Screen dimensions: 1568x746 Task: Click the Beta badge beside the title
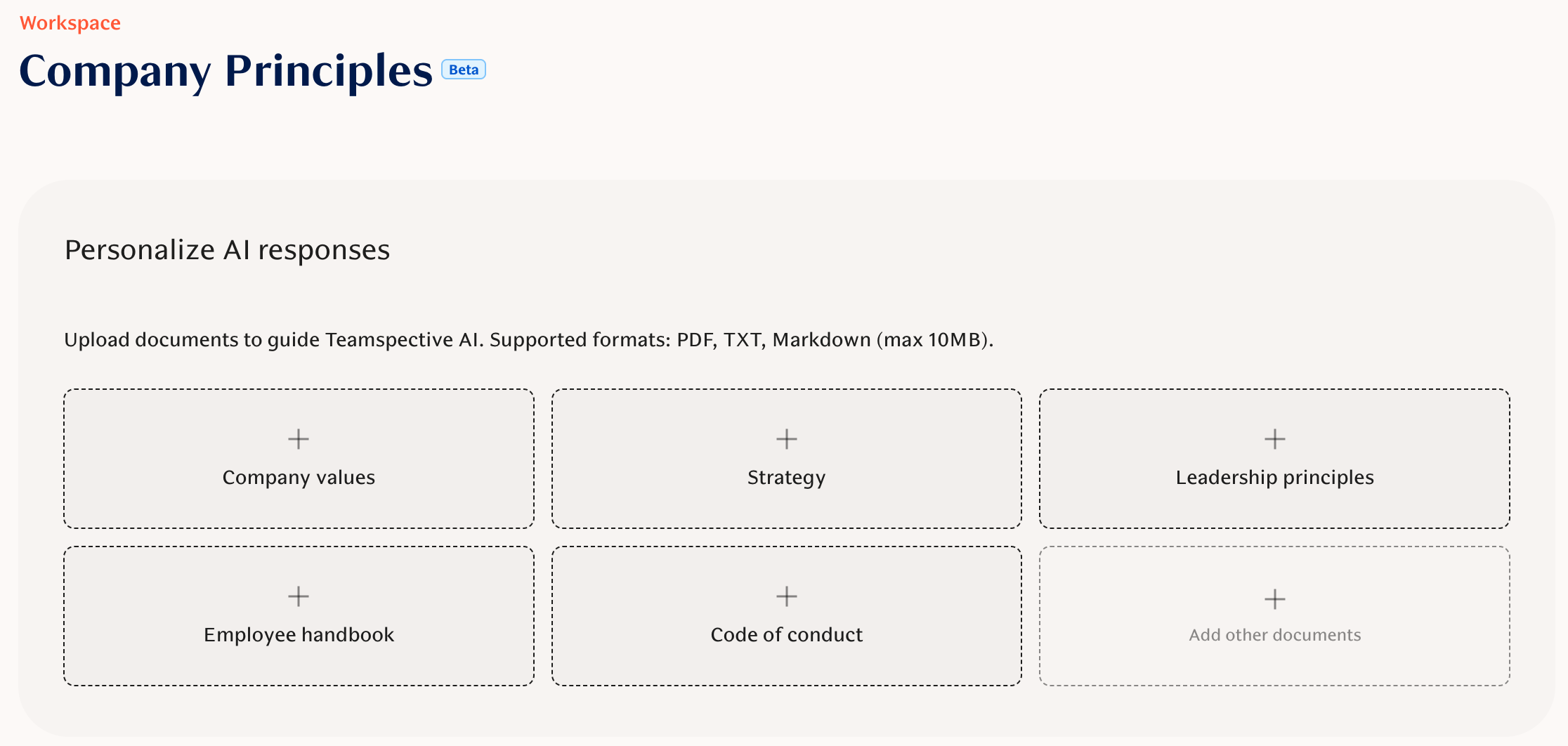464,70
